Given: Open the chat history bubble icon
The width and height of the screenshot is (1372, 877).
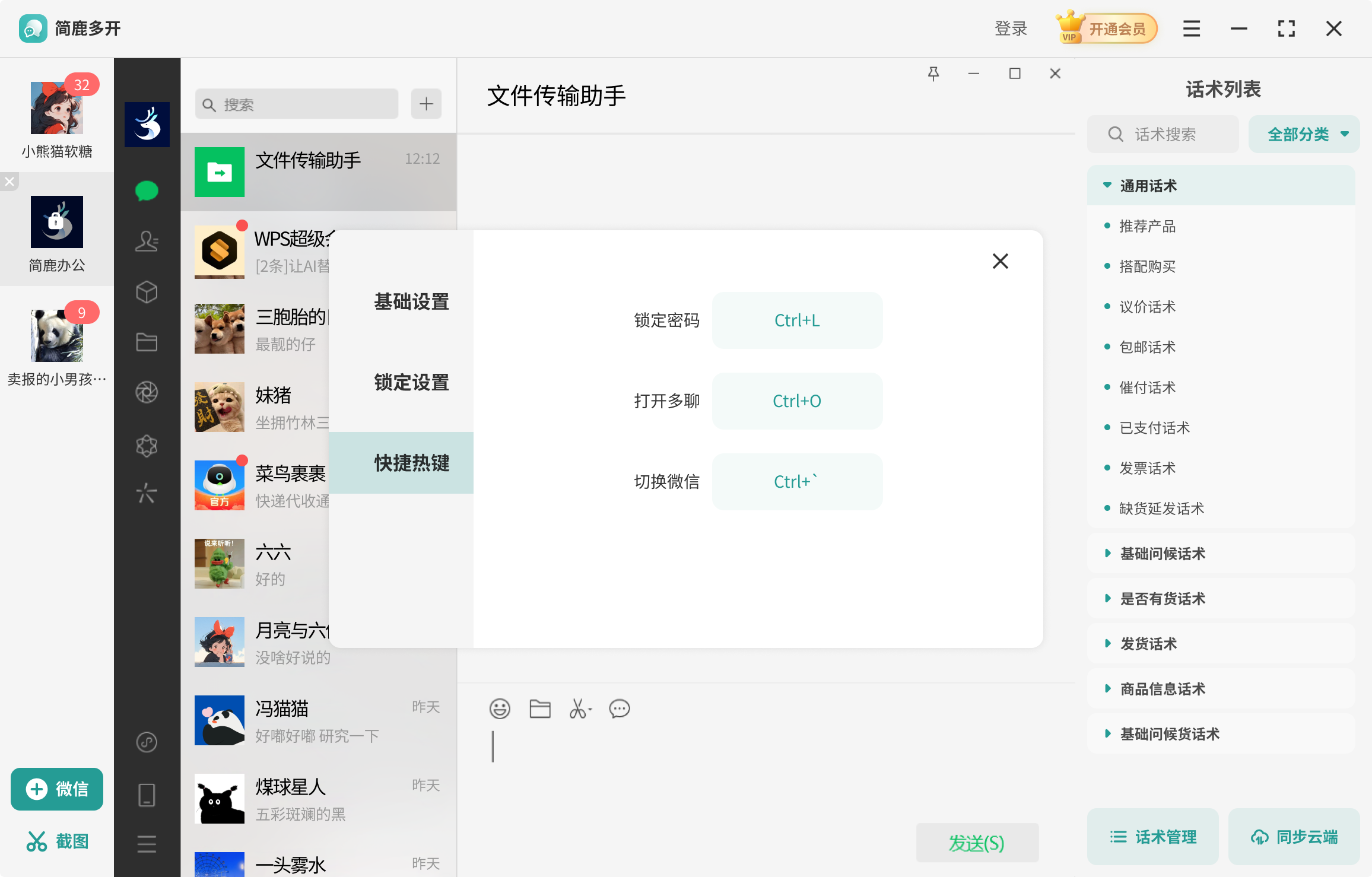Looking at the screenshot, I should point(620,708).
